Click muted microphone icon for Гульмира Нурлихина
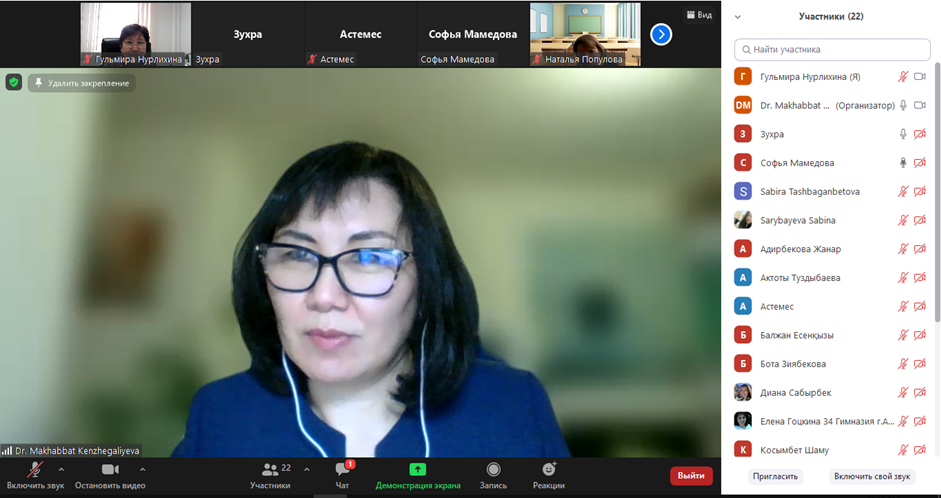This screenshot has height=498, width=941. (903, 77)
